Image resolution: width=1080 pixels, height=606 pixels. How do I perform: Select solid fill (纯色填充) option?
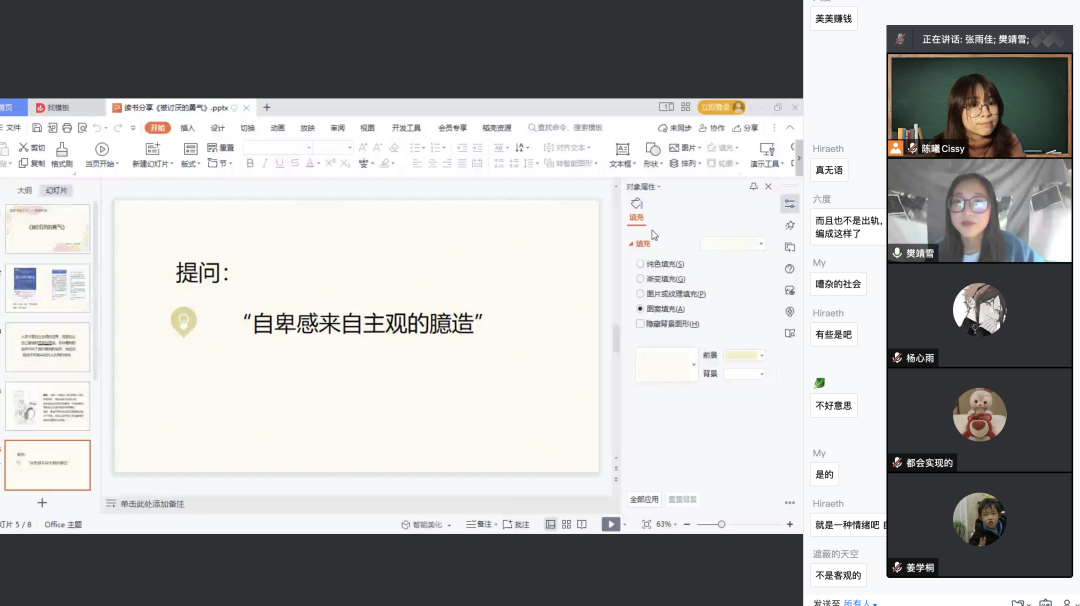[x=640, y=264]
